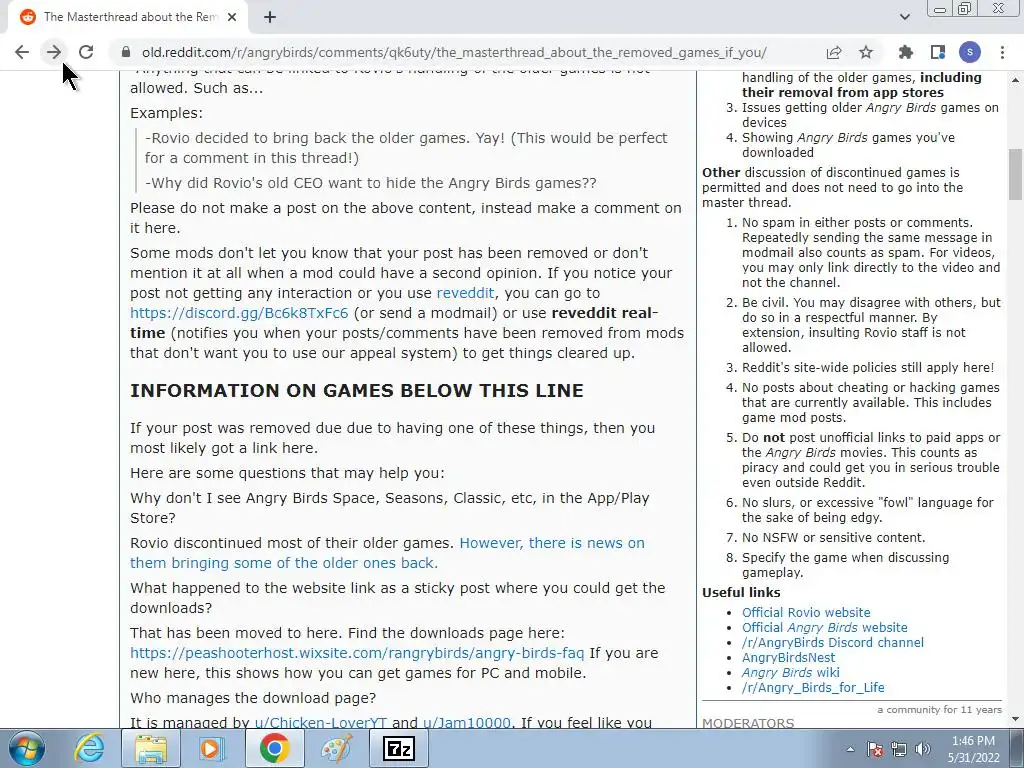Screen dimensions: 1024x768
Task: Click the 'No NSFW or sensitive content' rule
Action: coord(833,537)
